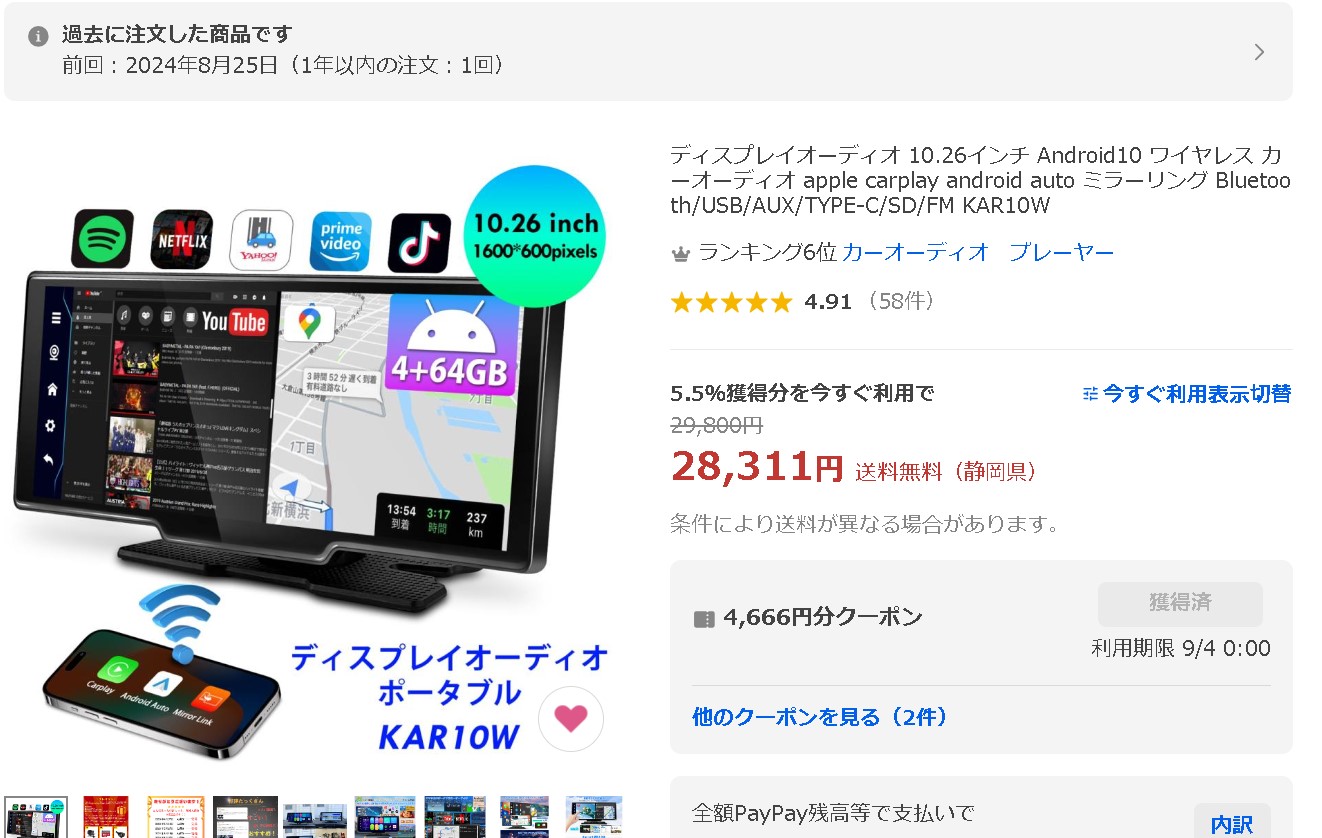
Task: Expand 他のクーポンを見る（2件）
Action: click(820, 717)
